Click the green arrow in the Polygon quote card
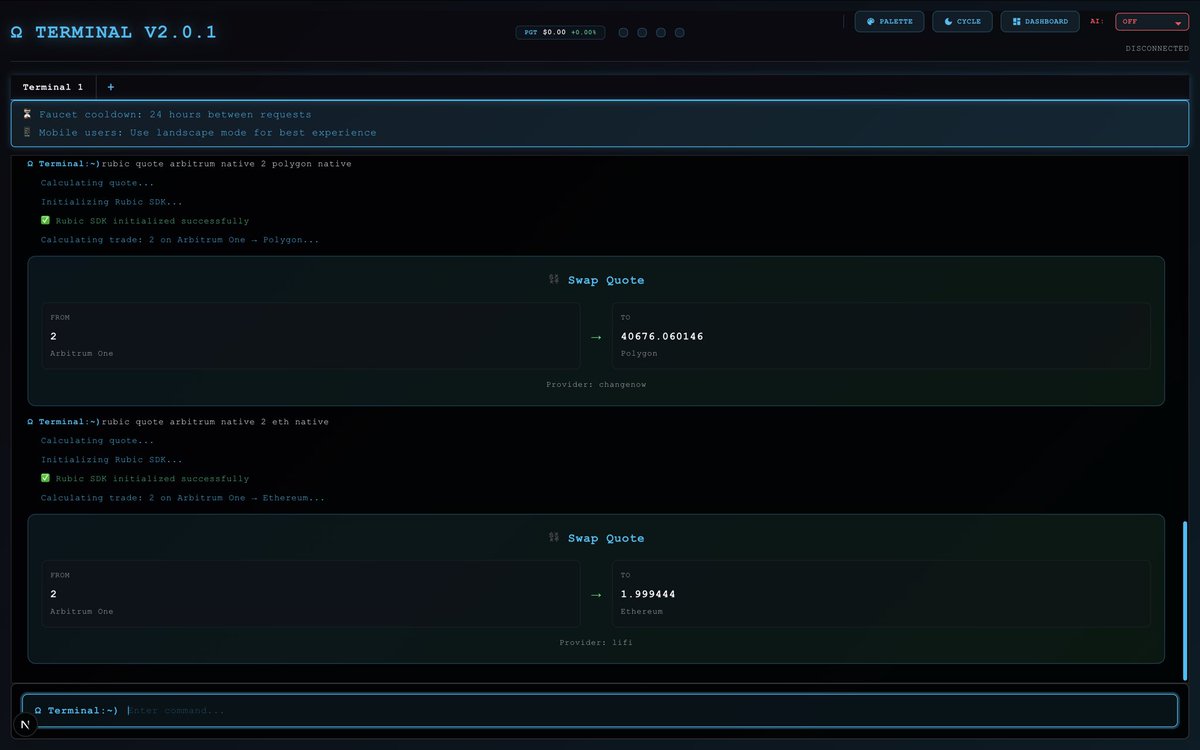Image resolution: width=1200 pixels, height=750 pixels. [596, 337]
